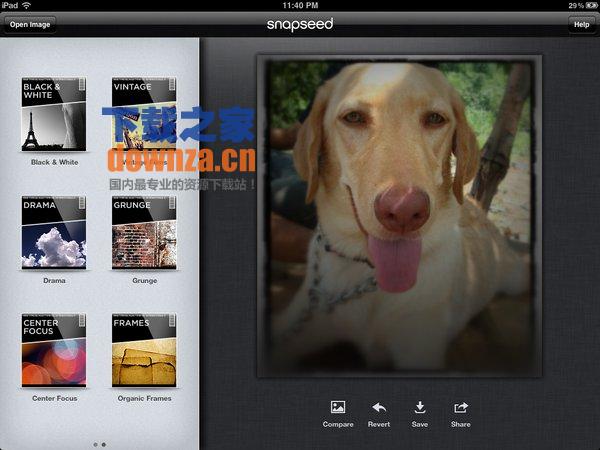Click the 'Black & White' caption text

54,162
